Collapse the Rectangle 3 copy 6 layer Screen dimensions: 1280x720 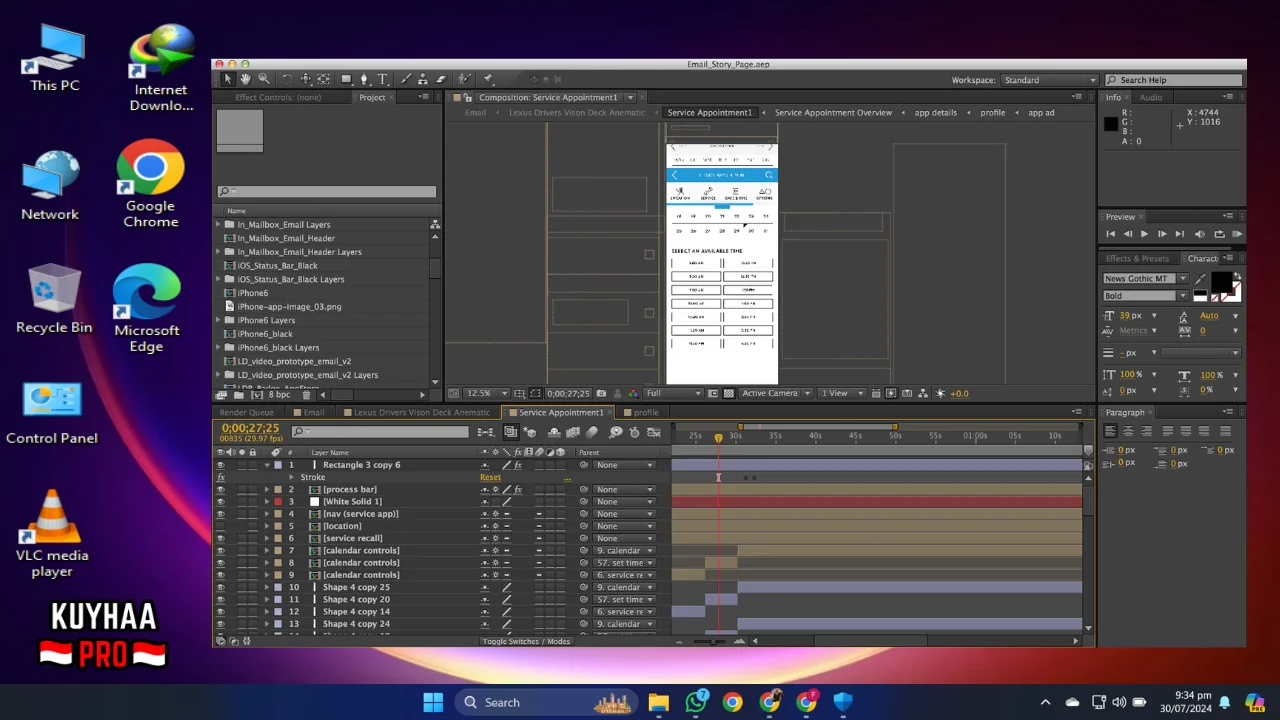(267, 465)
